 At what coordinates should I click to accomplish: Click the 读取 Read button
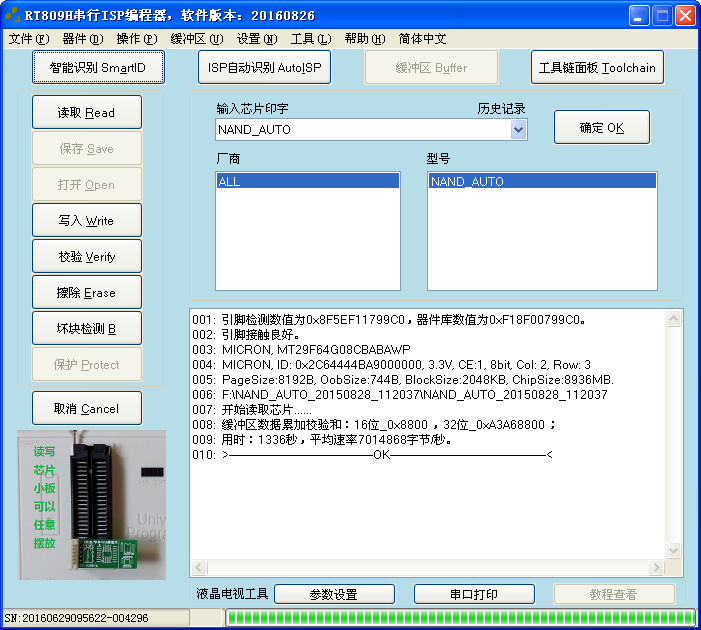click(x=87, y=112)
